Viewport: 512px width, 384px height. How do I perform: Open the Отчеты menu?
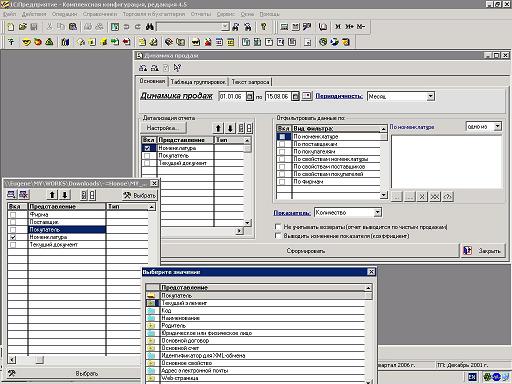coord(201,14)
